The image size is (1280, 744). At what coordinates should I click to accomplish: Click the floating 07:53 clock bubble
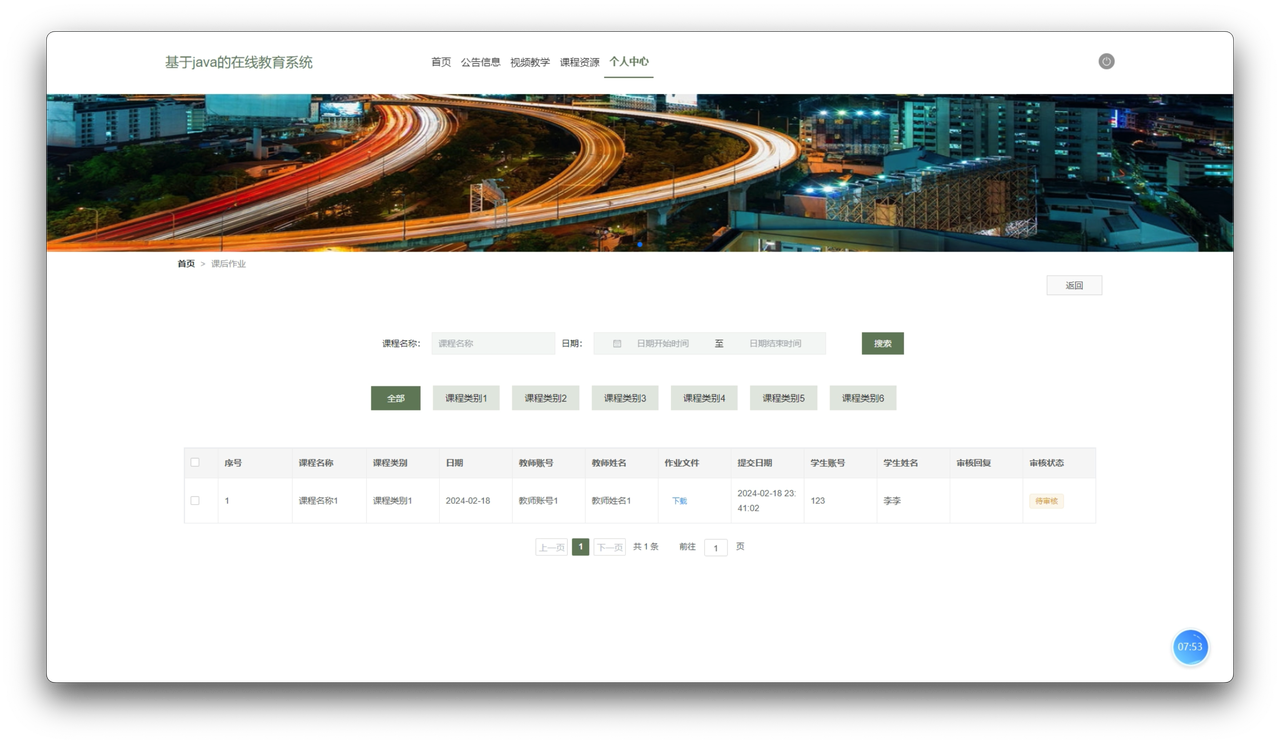(x=1190, y=647)
